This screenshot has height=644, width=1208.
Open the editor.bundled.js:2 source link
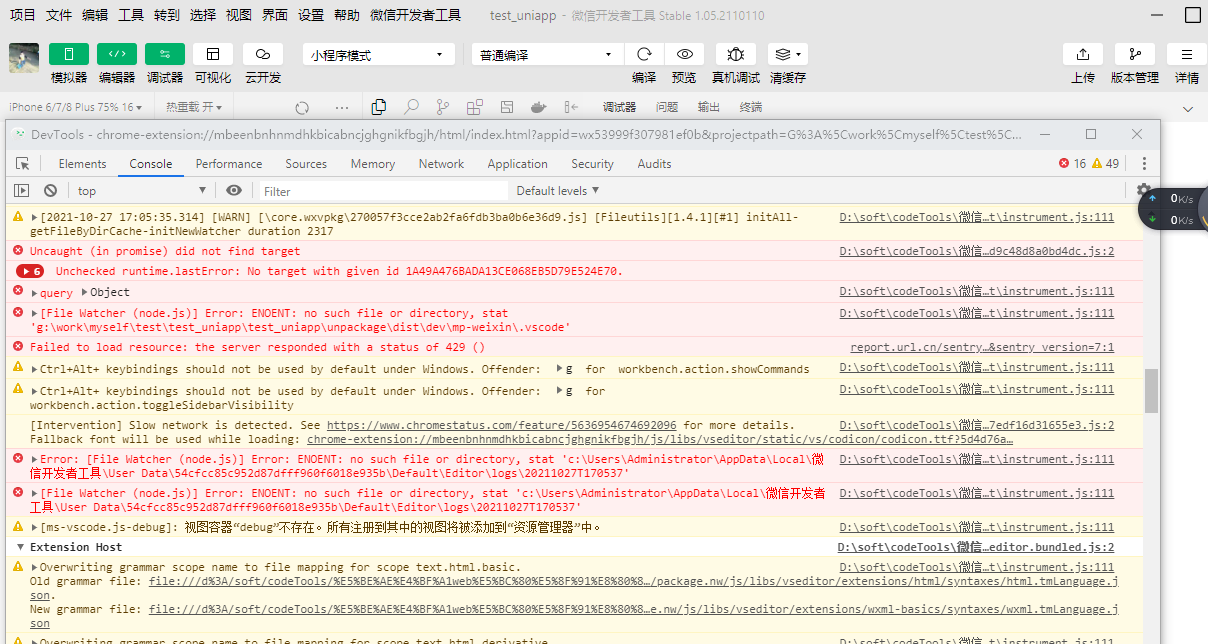976,547
